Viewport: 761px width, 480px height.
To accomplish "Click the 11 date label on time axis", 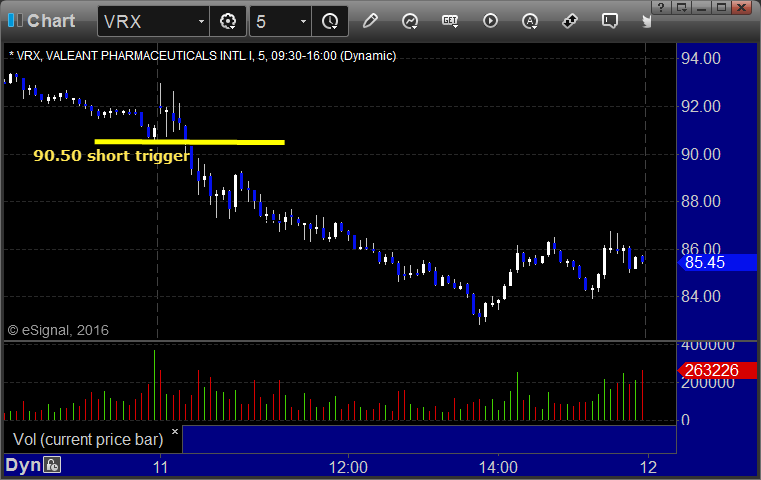I will tap(160, 467).
